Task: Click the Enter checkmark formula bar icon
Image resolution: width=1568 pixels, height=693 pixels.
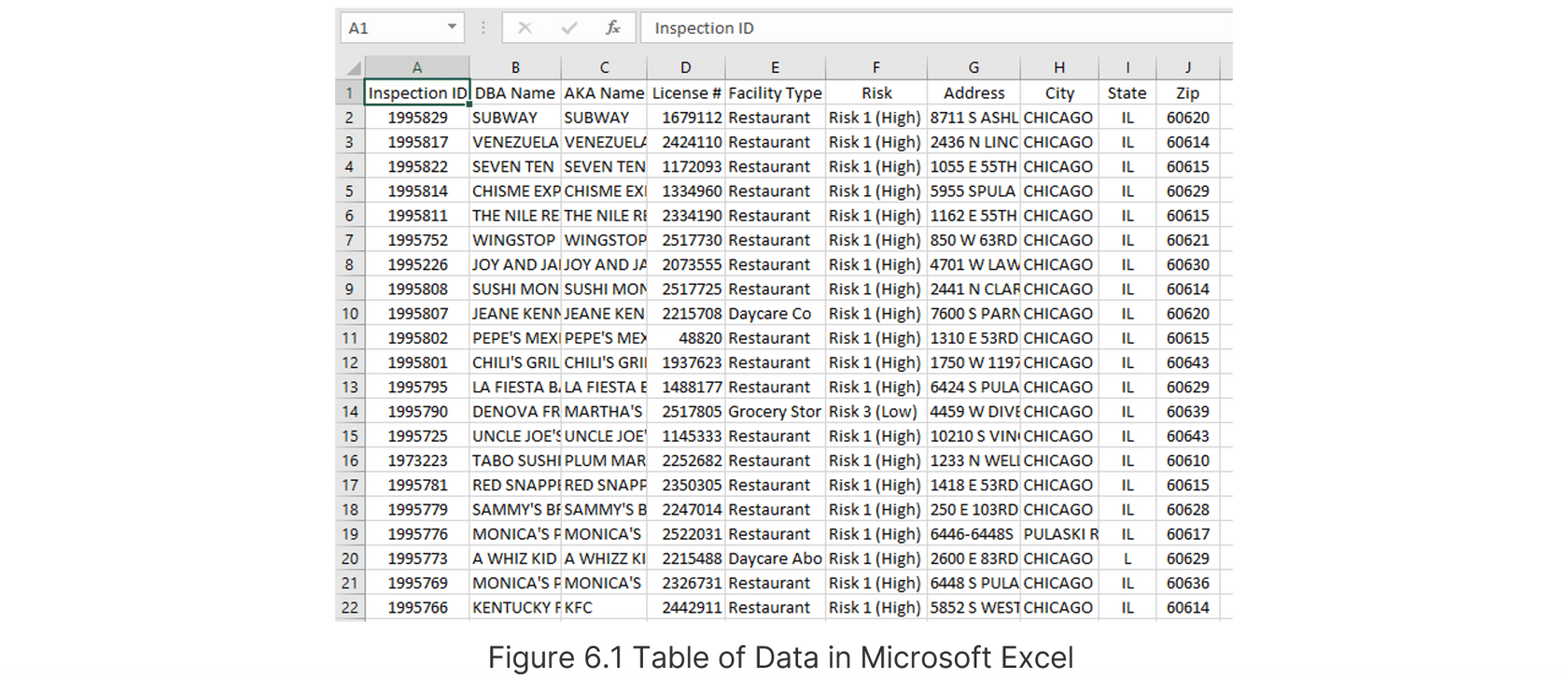Action: 568,28
